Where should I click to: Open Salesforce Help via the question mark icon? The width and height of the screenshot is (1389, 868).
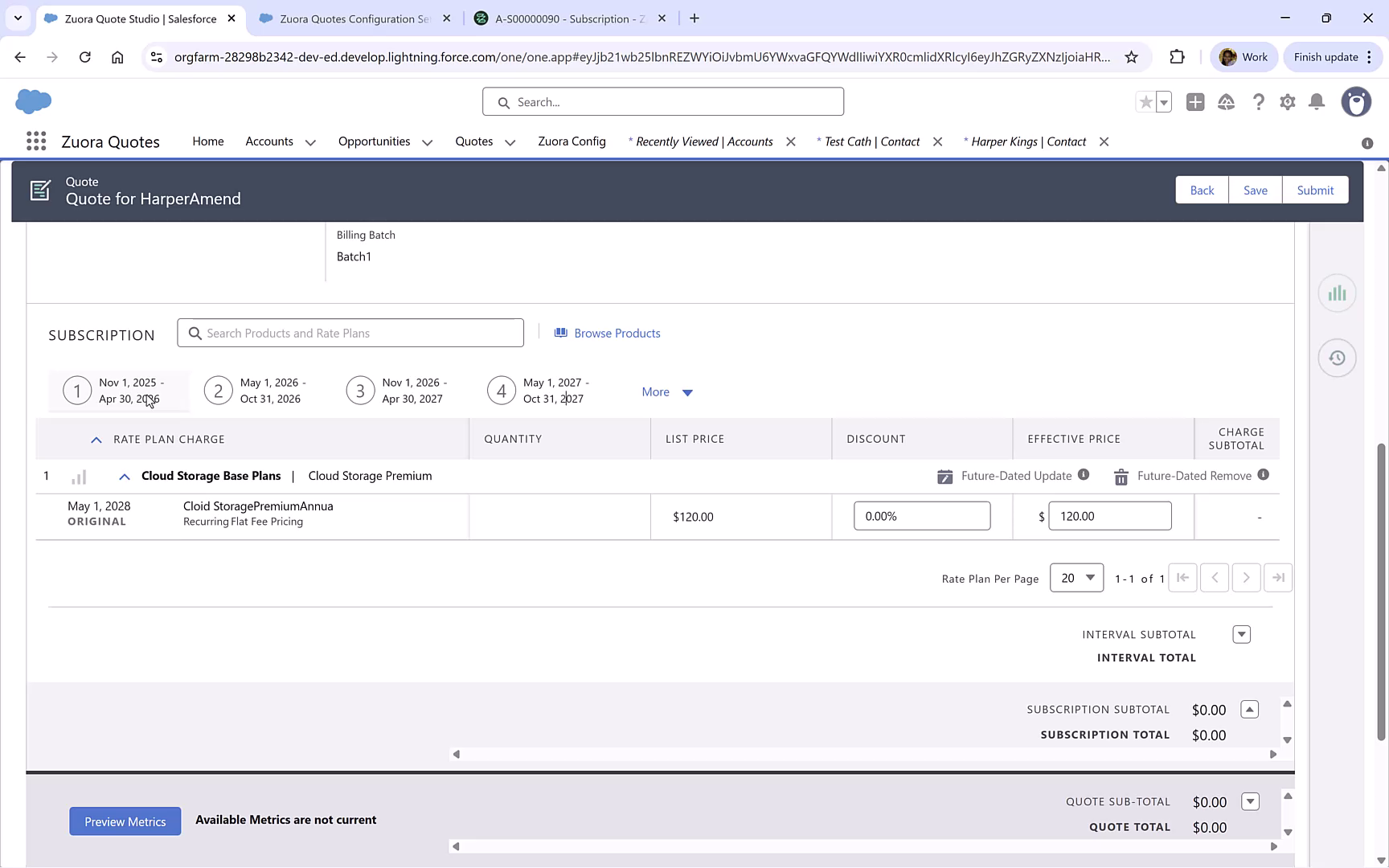[x=1259, y=102]
